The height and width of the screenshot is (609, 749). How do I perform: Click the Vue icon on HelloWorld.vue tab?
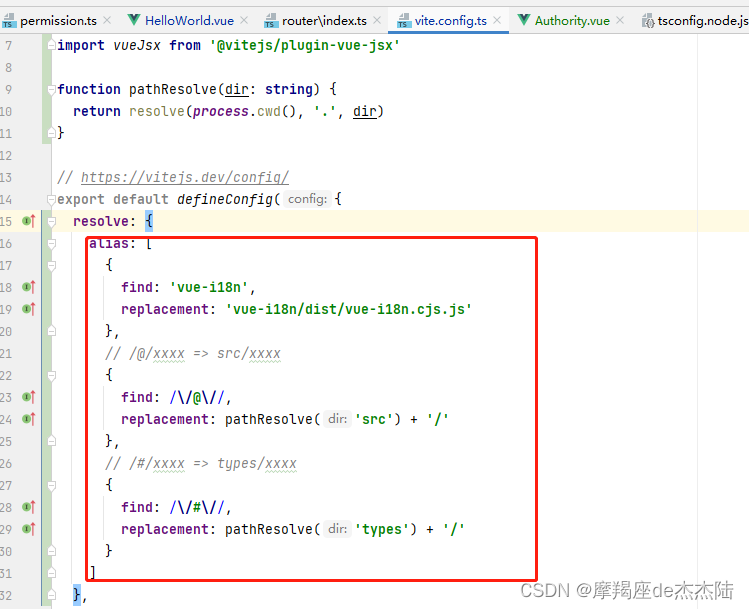click(134, 20)
